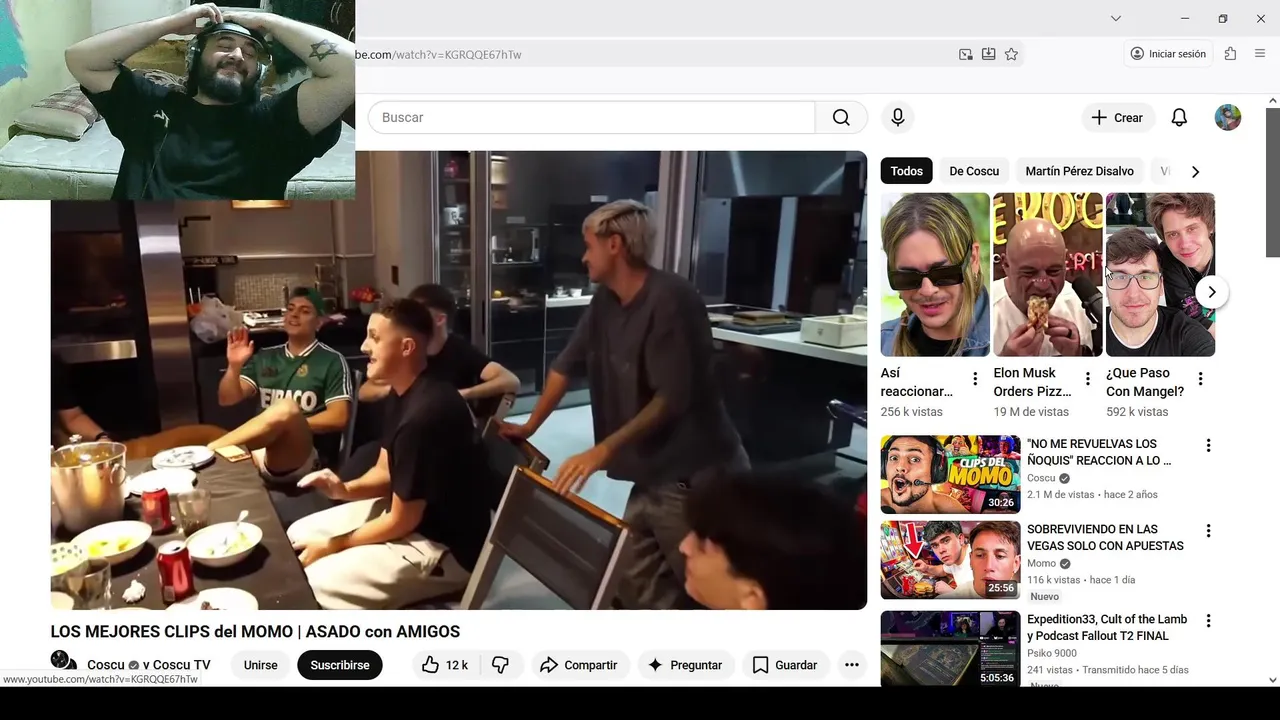Select the Martín Pérez Disalvo chip

point(1079,171)
